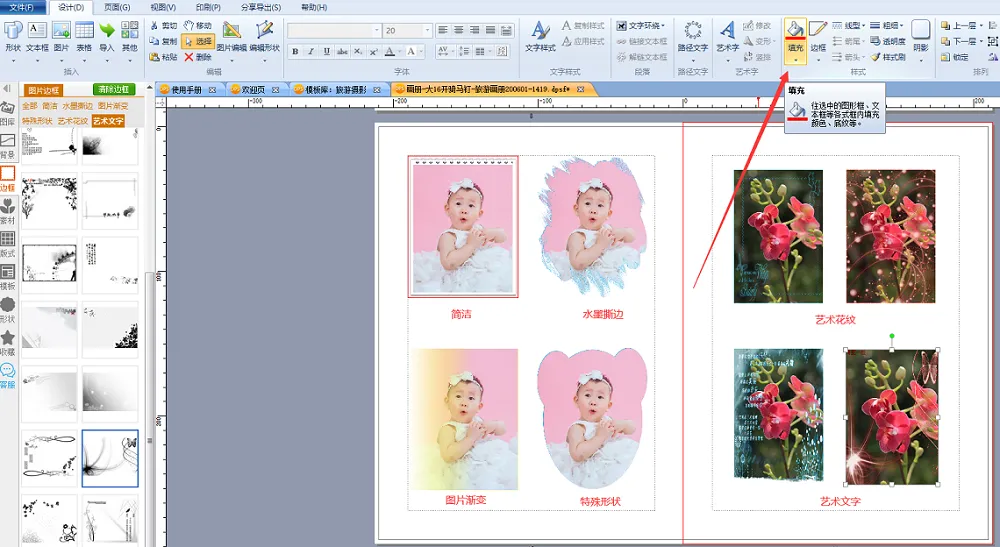The image size is (1000, 547).
Task: Switch to the 页面(G) ribbon tab
Action: click(116, 7)
